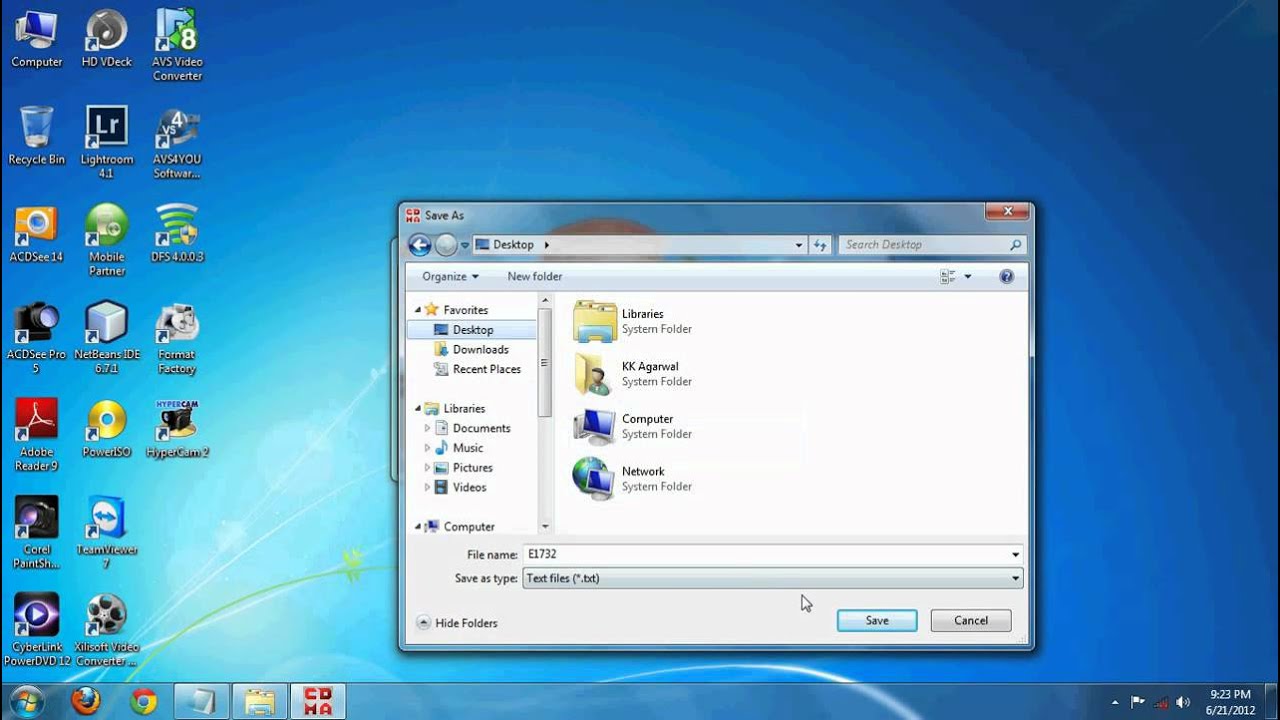This screenshot has height=720, width=1280.
Task: Open the Help question mark icon
Action: (x=1007, y=277)
